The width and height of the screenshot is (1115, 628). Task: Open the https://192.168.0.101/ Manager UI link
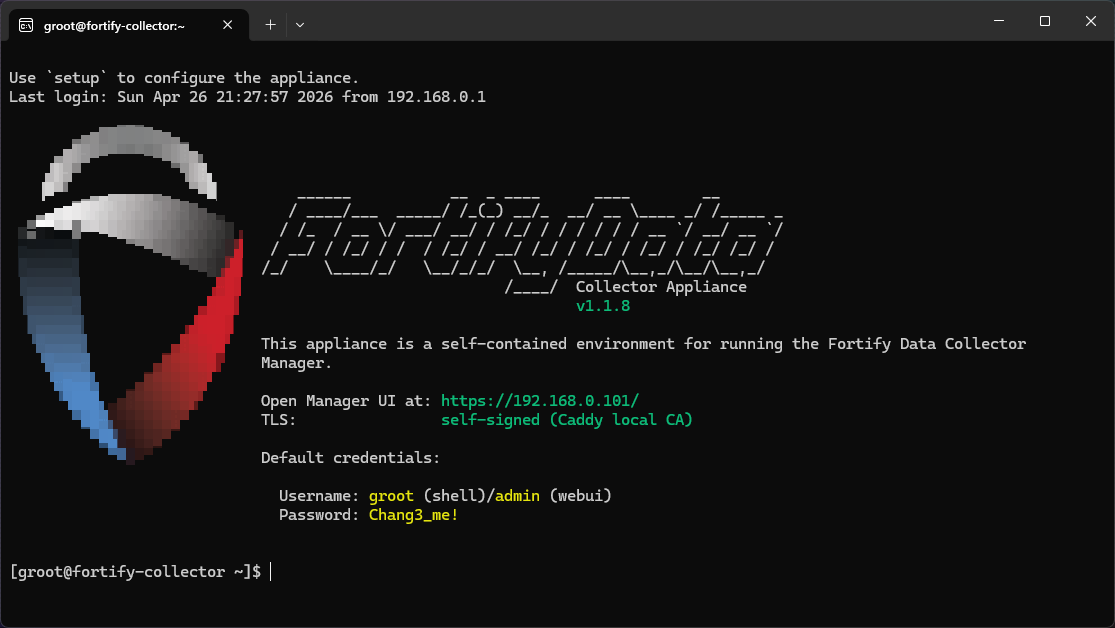tap(540, 400)
